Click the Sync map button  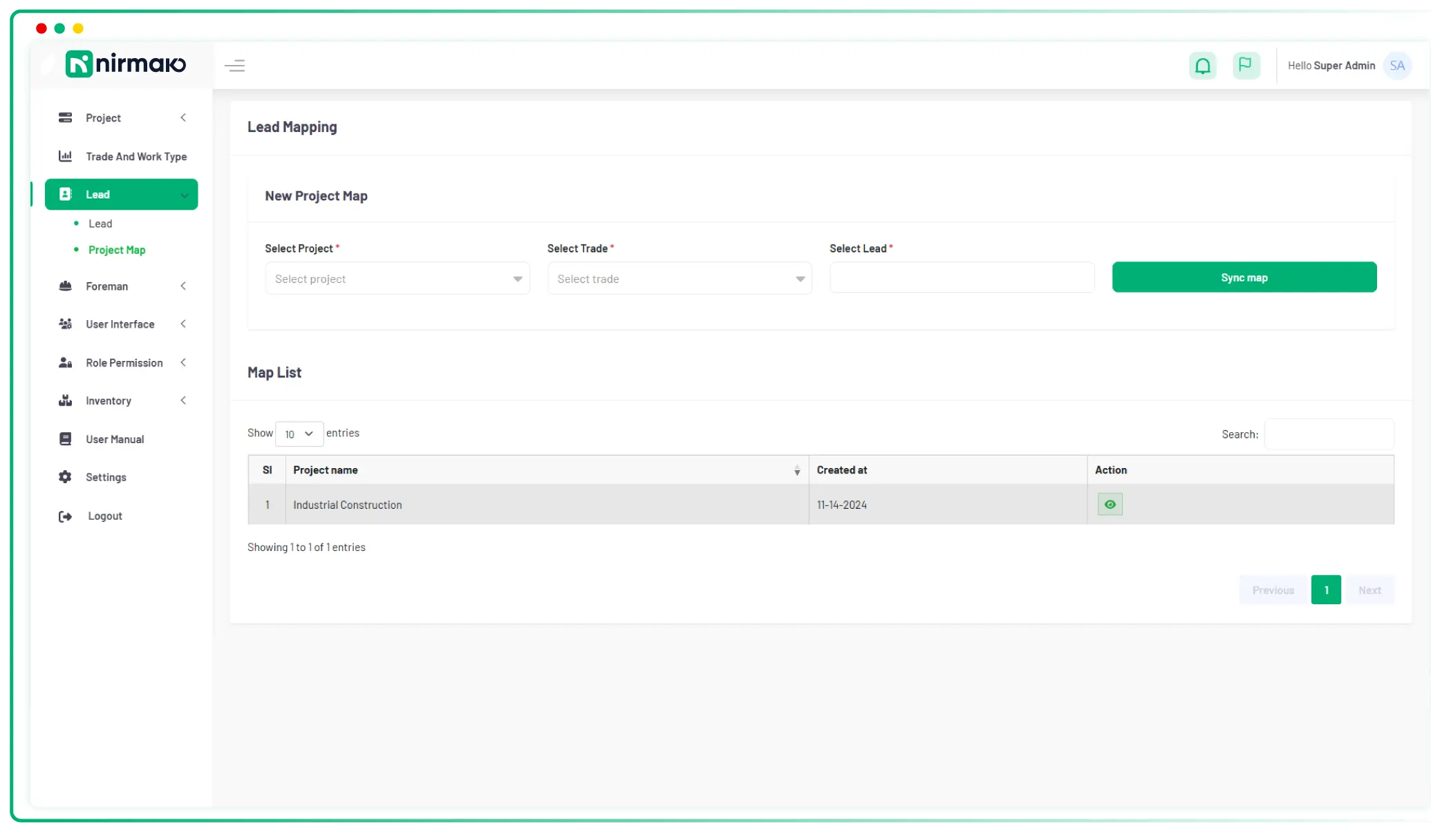point(1244,277)
